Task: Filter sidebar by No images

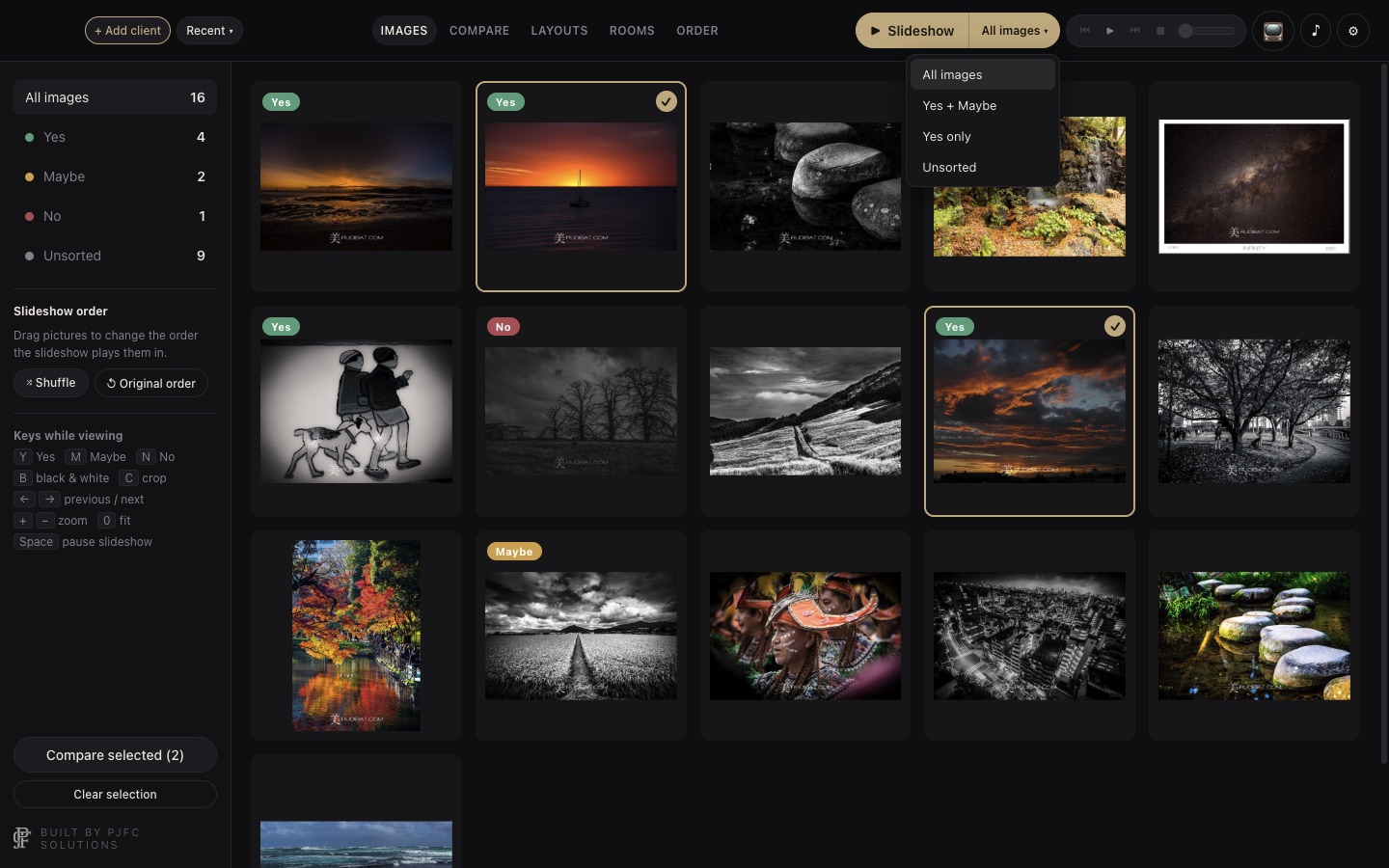Action: (115, 216)
